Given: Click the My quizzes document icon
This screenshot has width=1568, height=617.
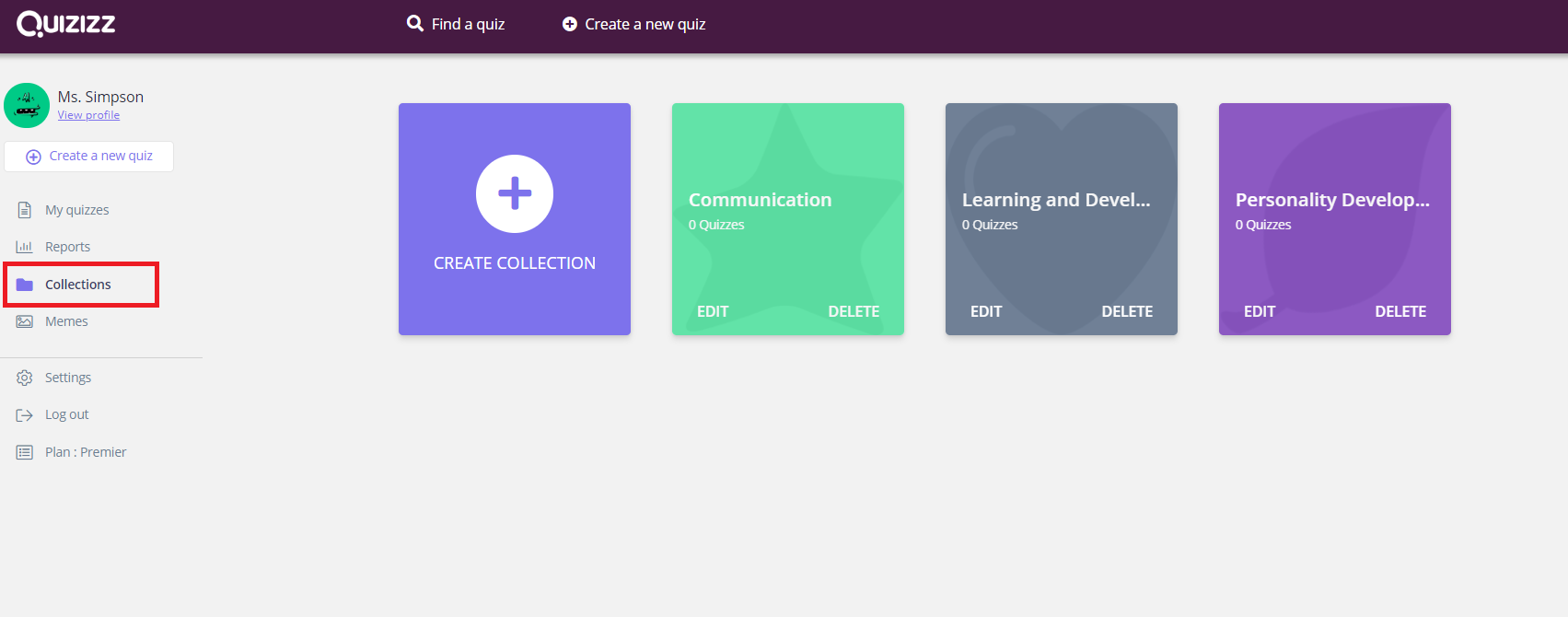Looking at the screenshot, I should click(25, 210).
